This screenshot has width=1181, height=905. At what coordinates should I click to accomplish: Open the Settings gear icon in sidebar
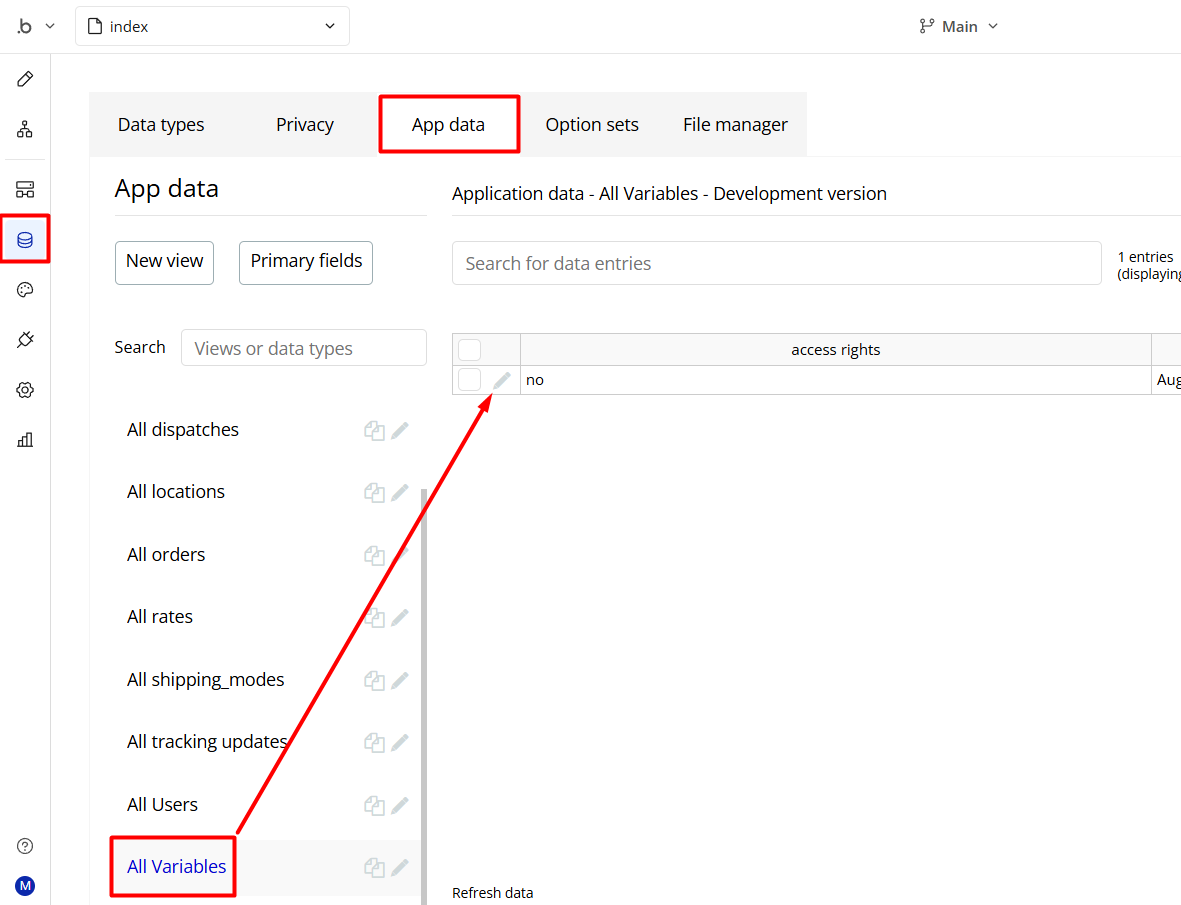click(x=25, y=390)
